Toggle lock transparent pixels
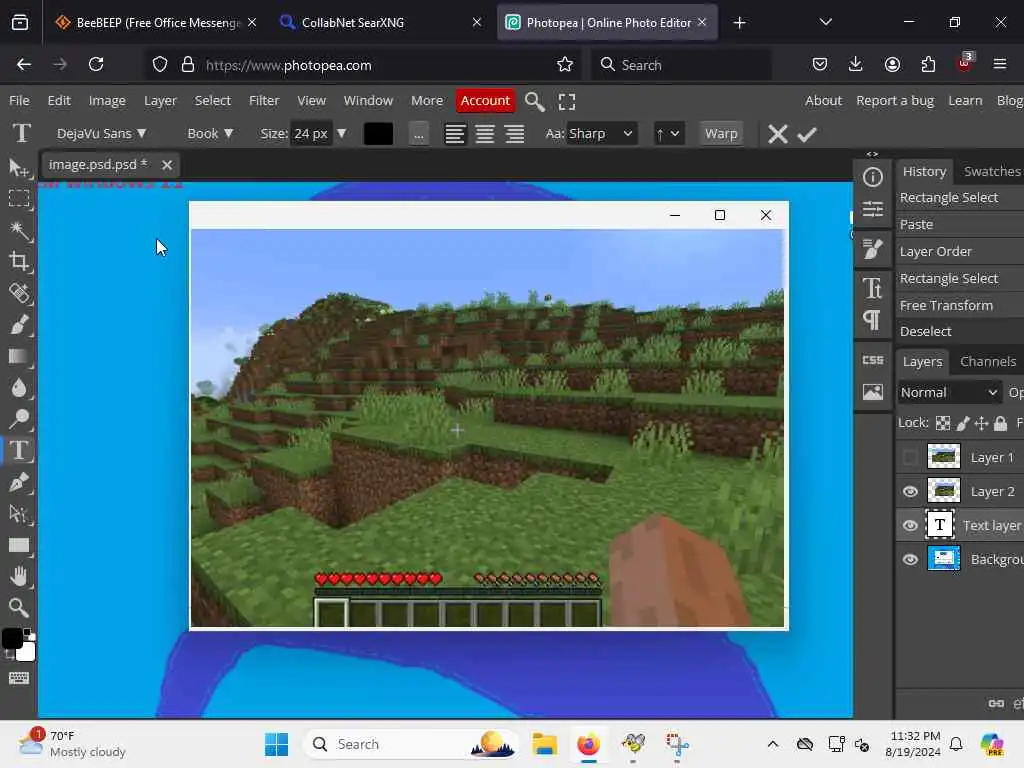This screenshot has width=1024, height=768. click(x=942, y=423)
